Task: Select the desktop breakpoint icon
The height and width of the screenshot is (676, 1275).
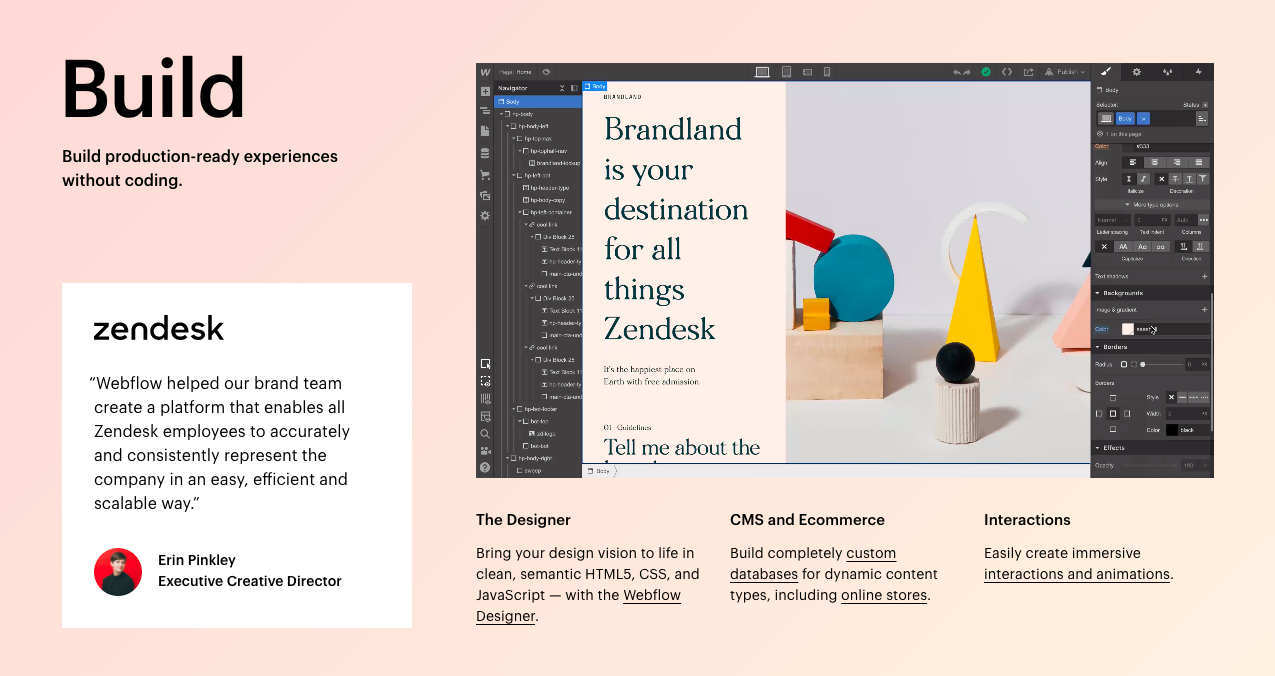Action: click(x=762, y=72)
